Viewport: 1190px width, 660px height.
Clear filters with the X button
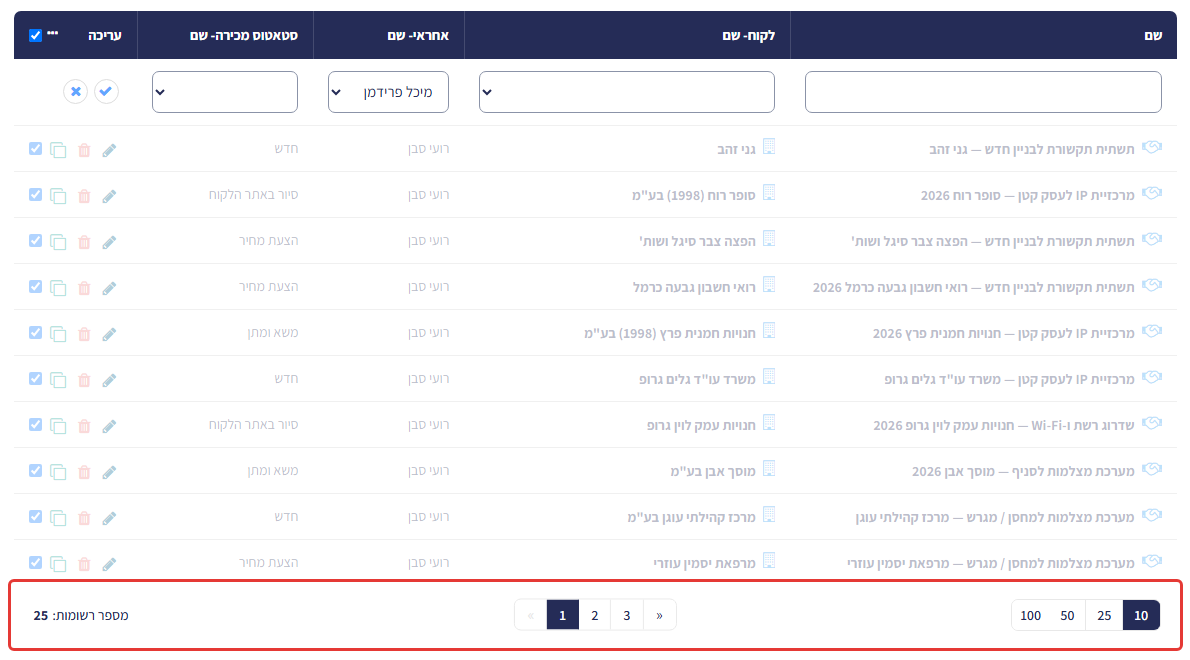point(76,92)
